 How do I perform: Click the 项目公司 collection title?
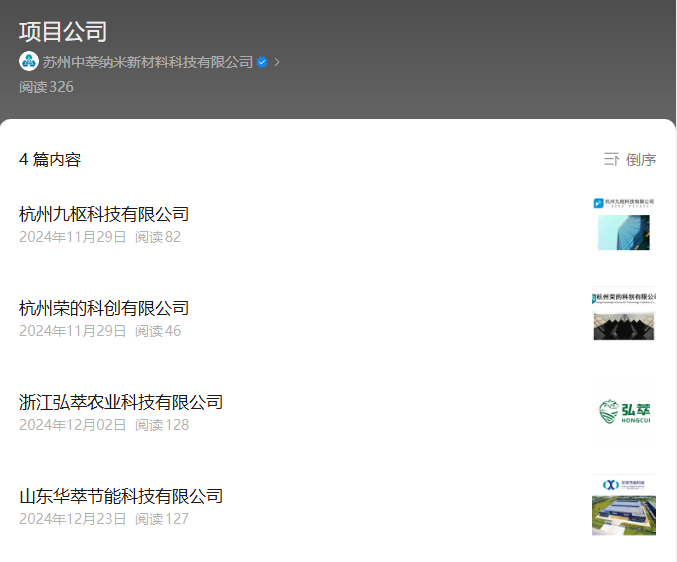(x=63, y=32)
